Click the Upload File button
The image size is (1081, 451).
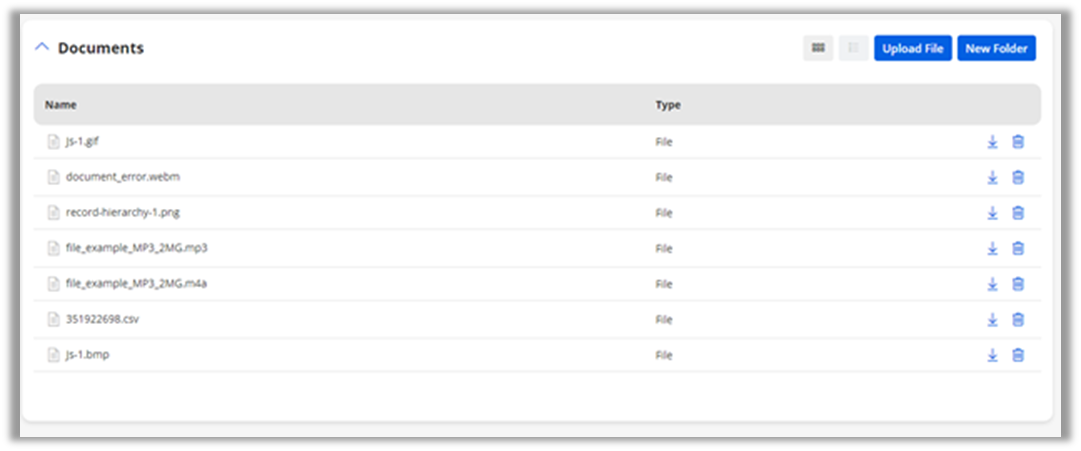tap(912, 48)
